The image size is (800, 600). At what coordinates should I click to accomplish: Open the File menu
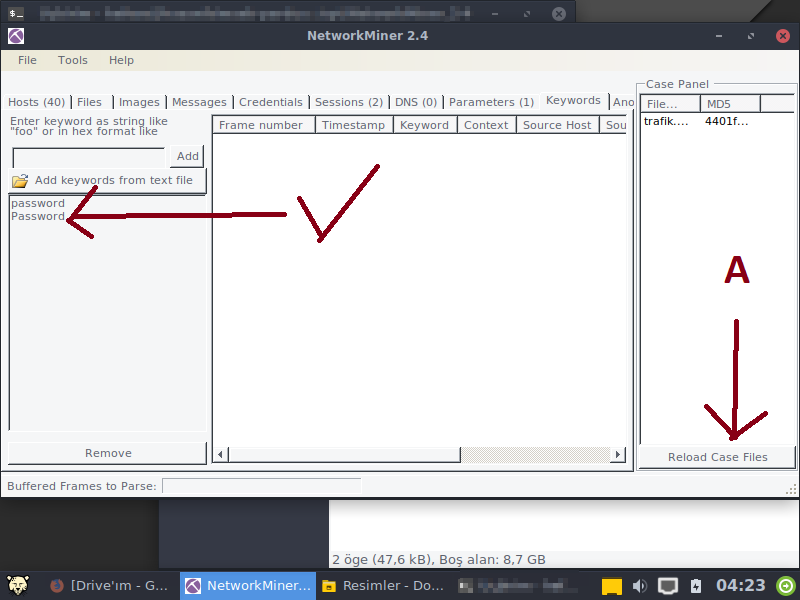click(x=27, y=60)
